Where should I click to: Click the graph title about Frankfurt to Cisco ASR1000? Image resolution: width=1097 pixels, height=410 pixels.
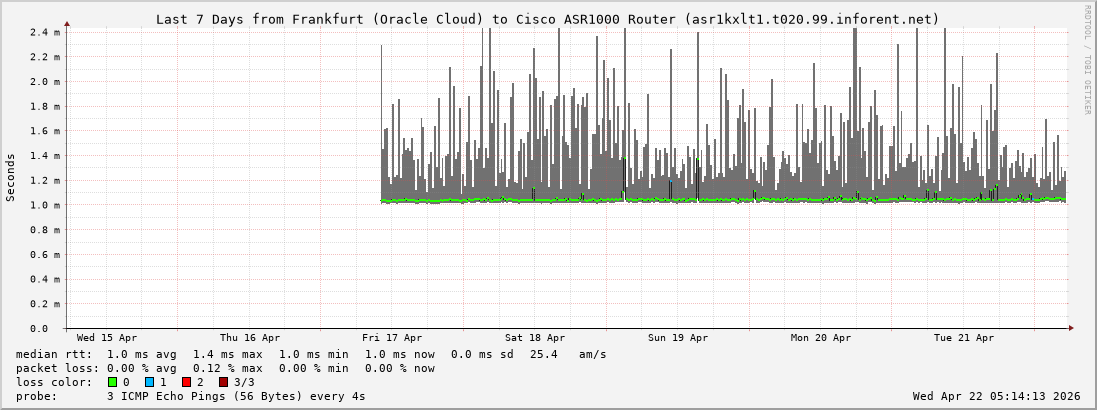click(548, 19)
